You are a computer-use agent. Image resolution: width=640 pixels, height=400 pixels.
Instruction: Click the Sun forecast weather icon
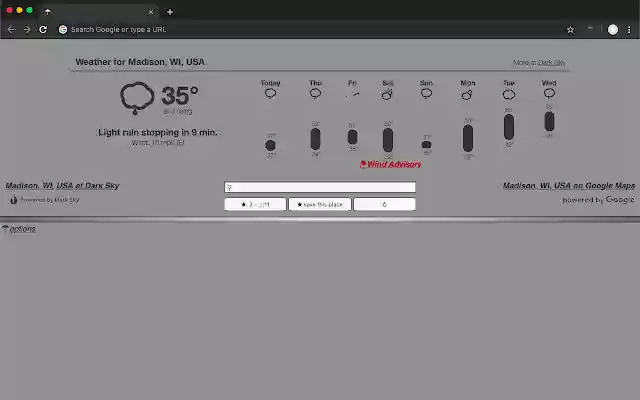[426, 94]
